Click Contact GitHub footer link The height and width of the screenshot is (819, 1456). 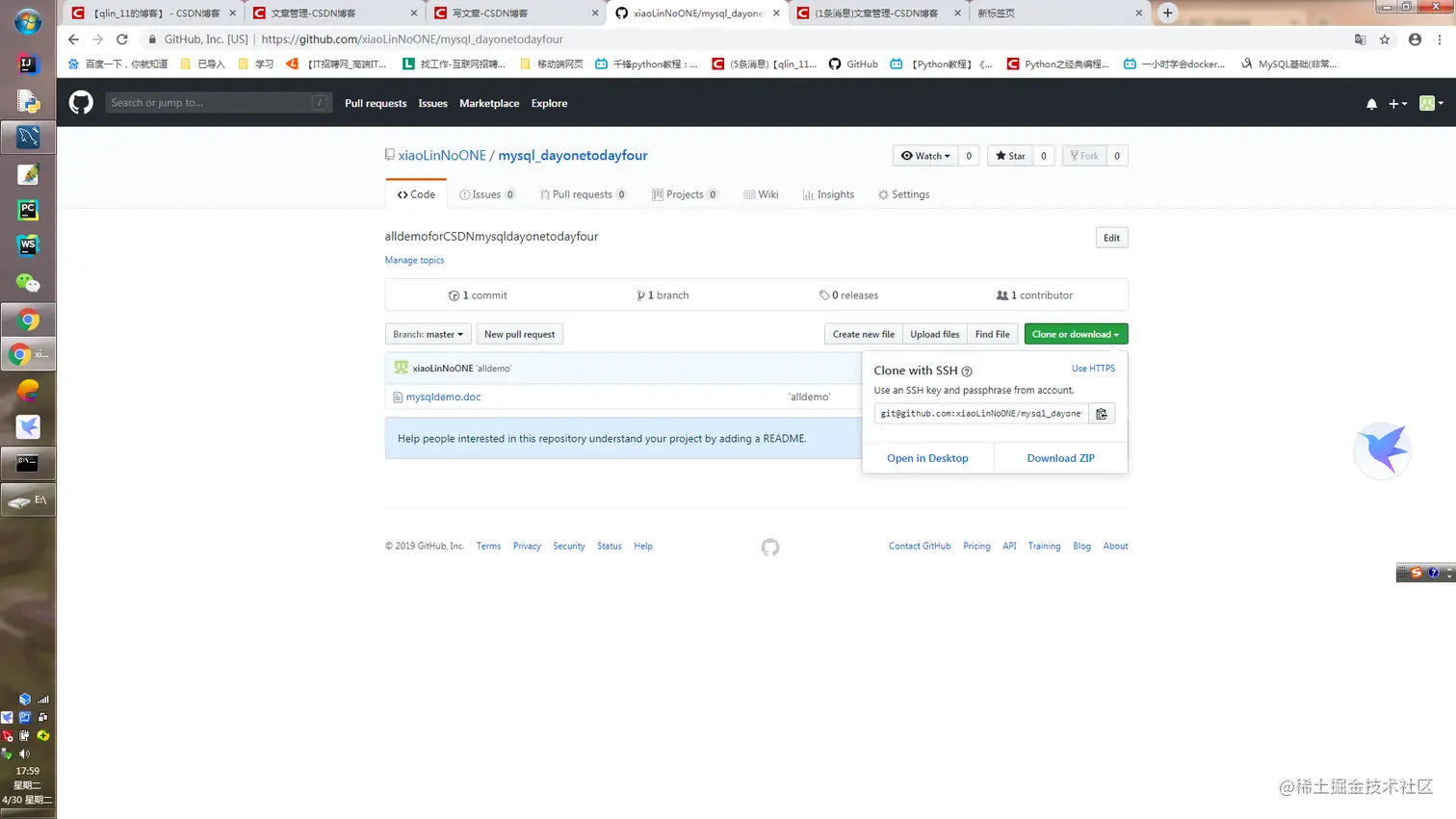[x=920, y=546]
